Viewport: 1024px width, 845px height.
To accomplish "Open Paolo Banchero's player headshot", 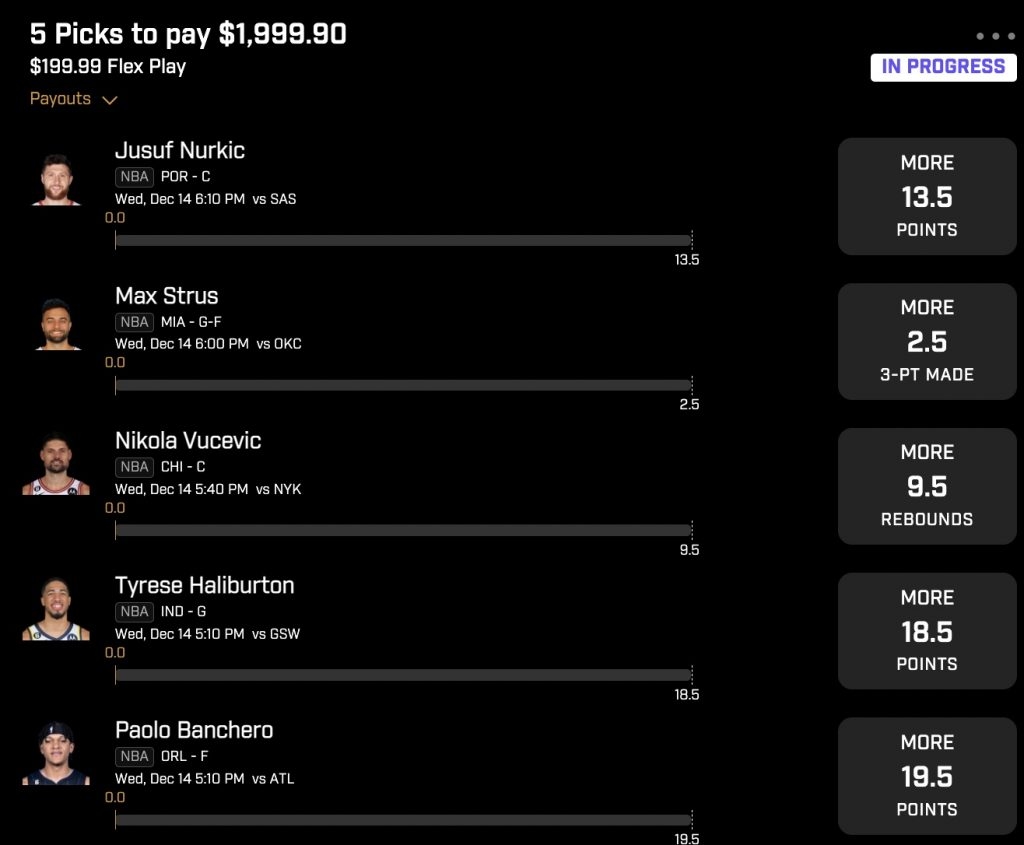I will (x=56, y=754).
